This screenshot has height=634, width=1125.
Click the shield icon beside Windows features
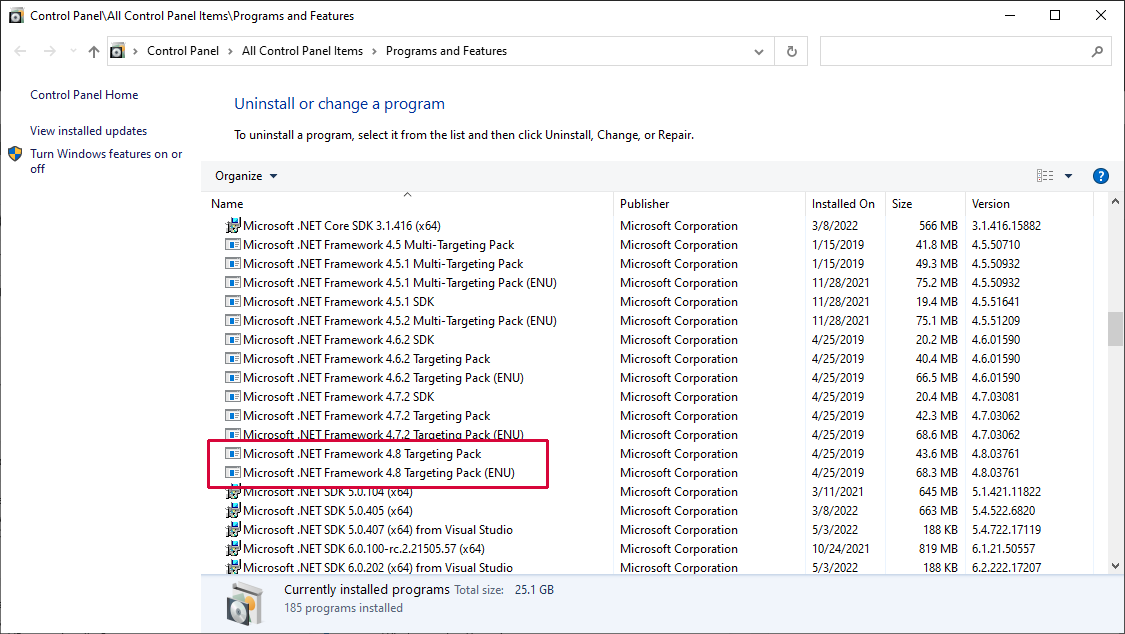point(15,153)
